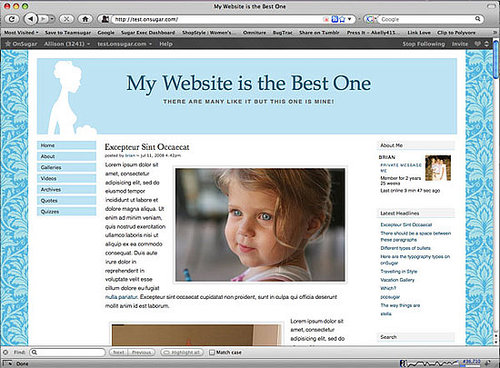
Task: Open the Allison (3241) account dropdown
Action: point(67,44)
